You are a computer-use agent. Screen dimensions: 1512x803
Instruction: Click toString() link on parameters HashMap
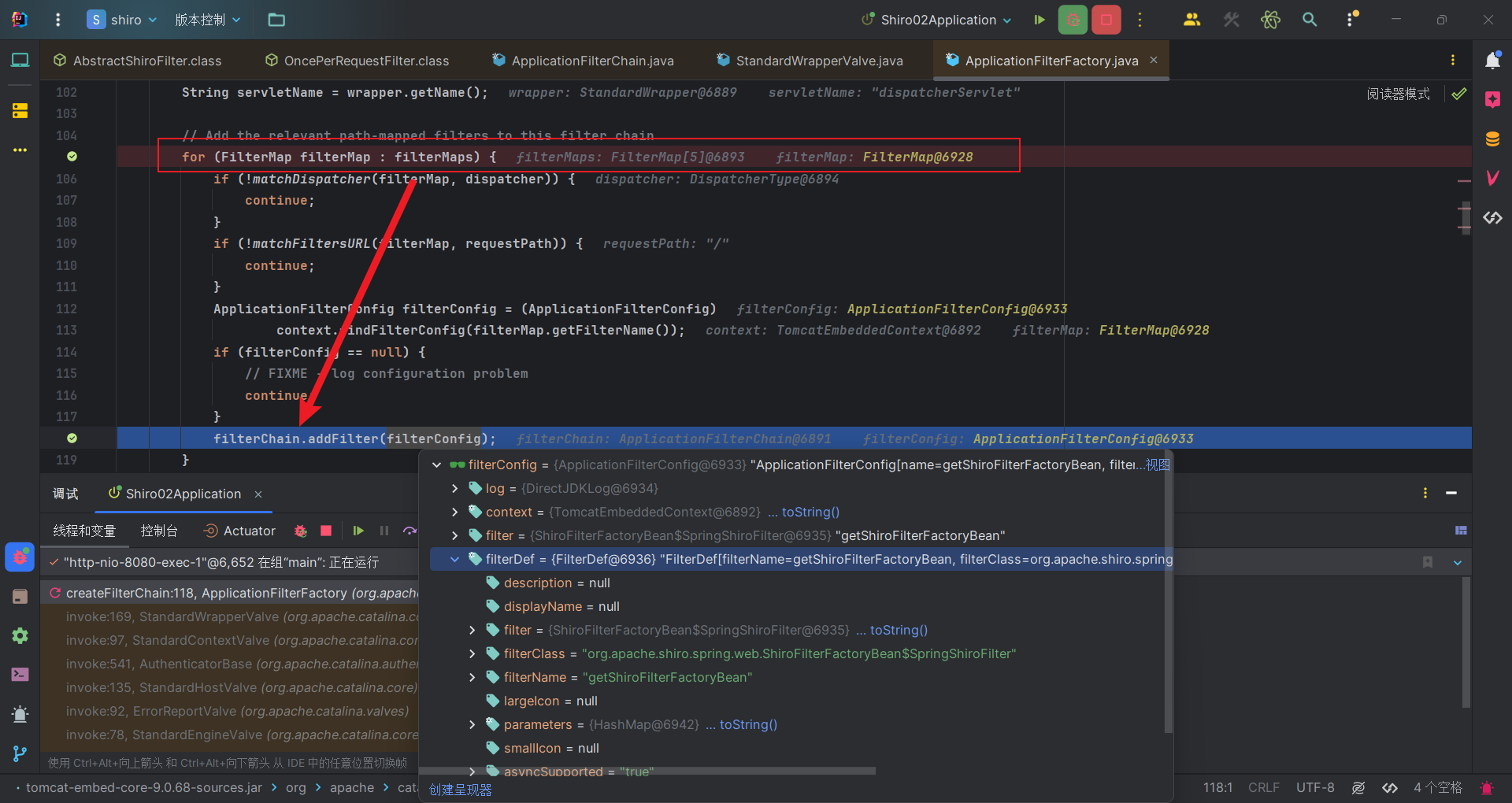(748, 725)
